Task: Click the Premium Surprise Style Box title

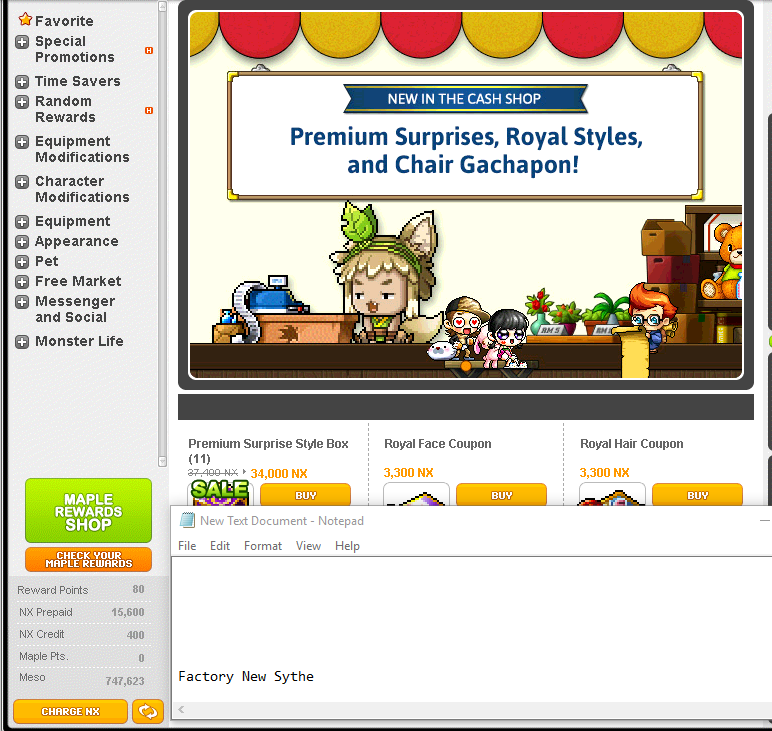Action: coord(268,451)
